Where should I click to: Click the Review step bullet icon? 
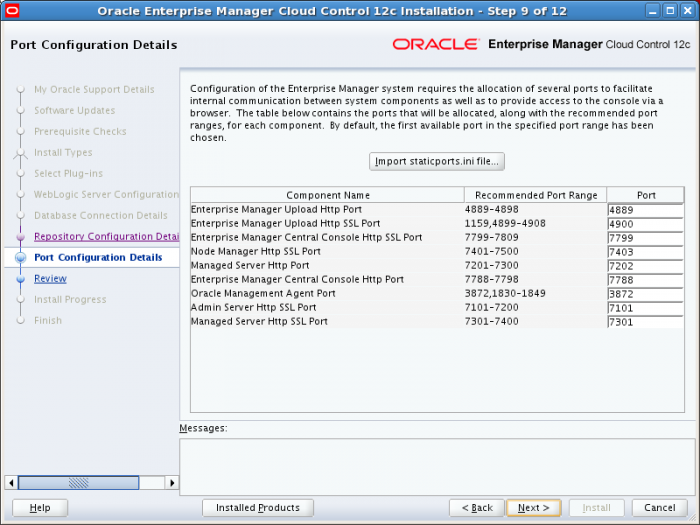21,279
